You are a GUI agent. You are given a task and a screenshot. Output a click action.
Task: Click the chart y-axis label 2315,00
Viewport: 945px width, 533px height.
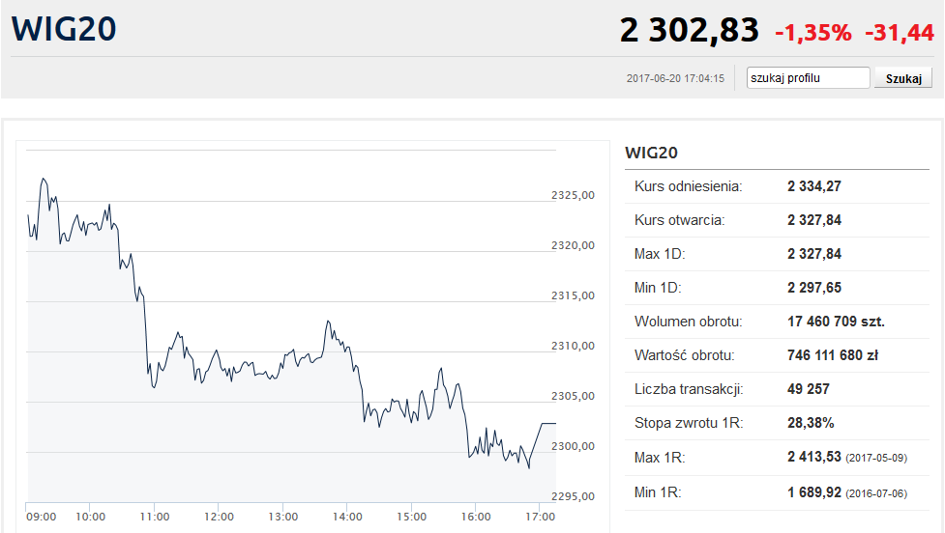coord(573,295)
